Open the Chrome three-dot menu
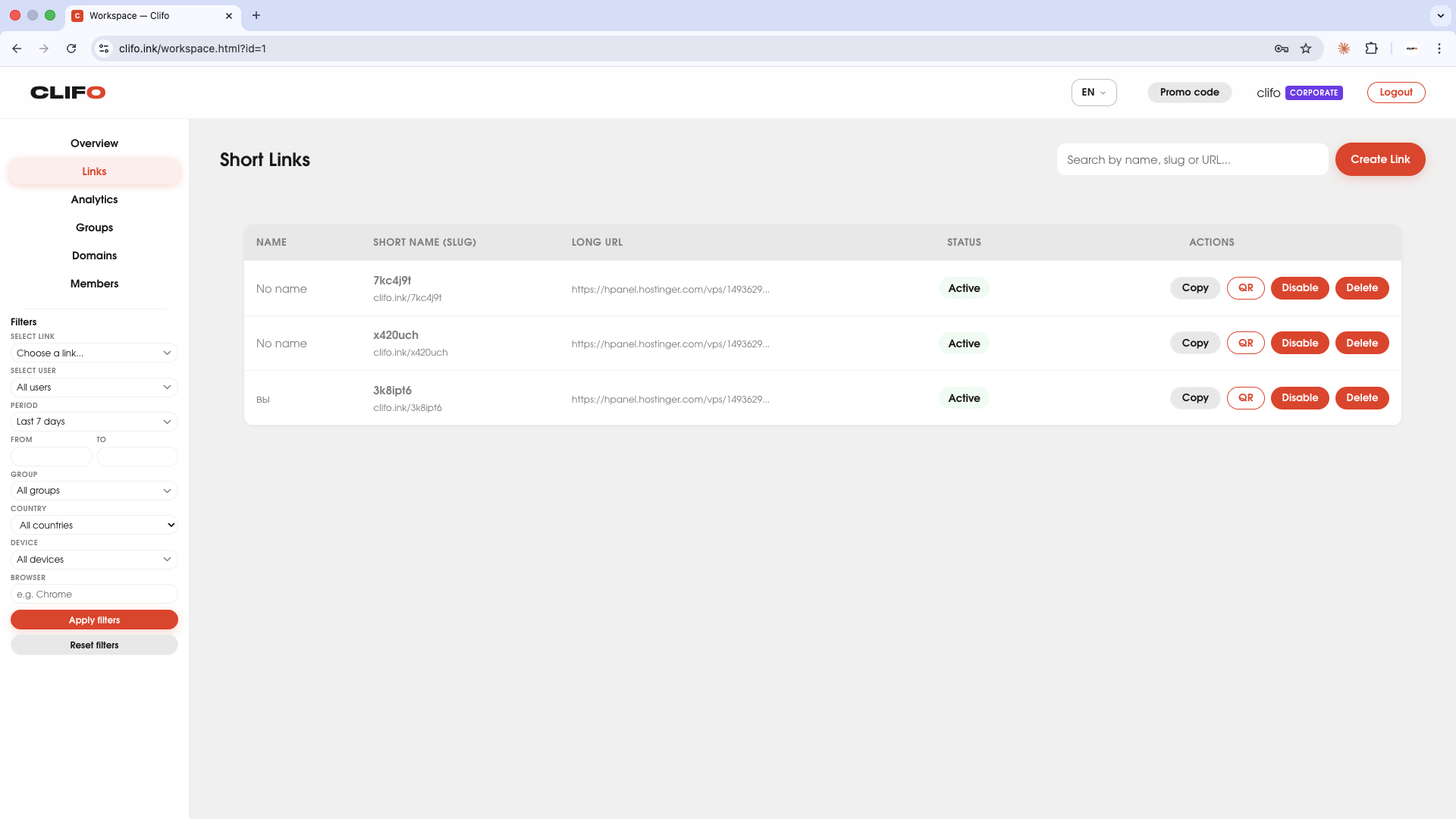Screen dimensions: 1456x819 (1439, 49)
